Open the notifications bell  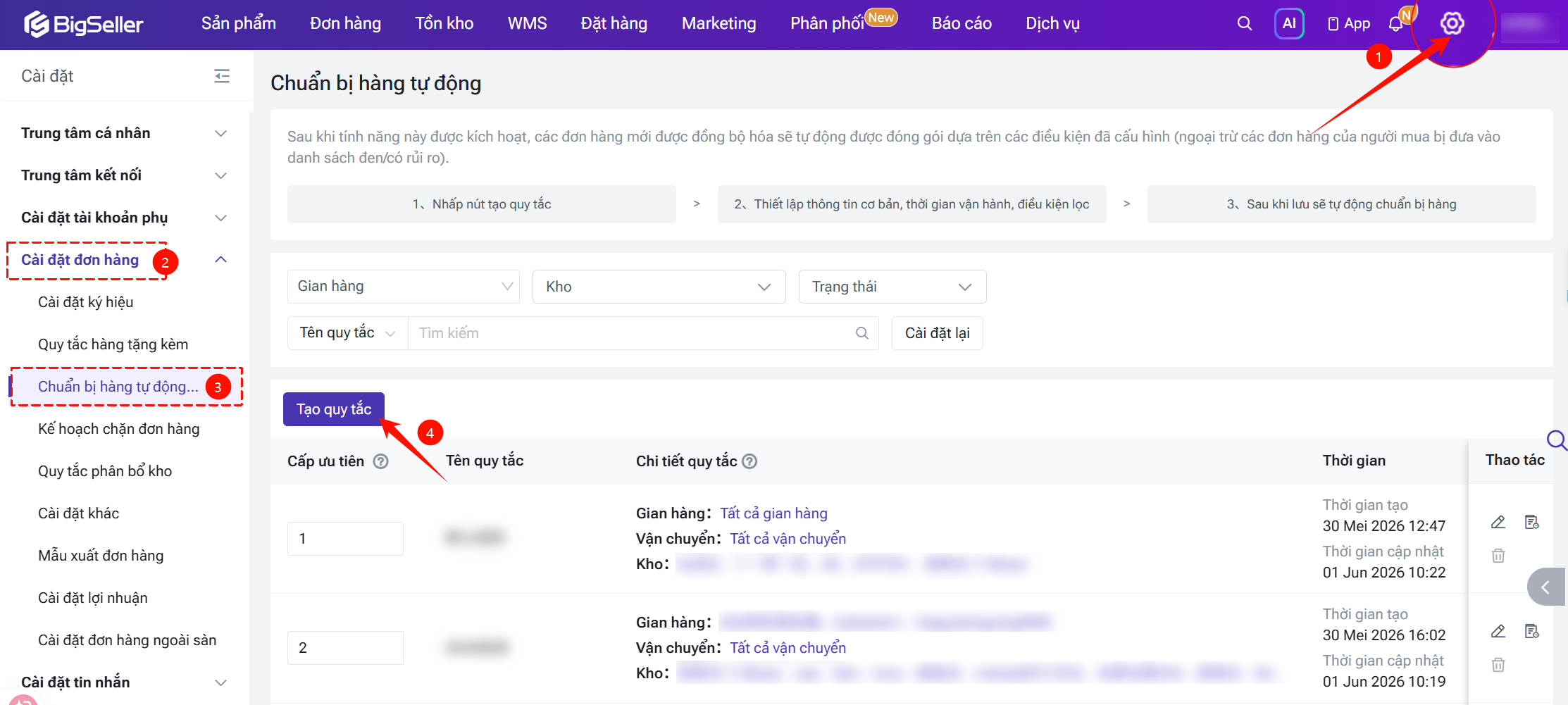click(x=1396, y=23)
